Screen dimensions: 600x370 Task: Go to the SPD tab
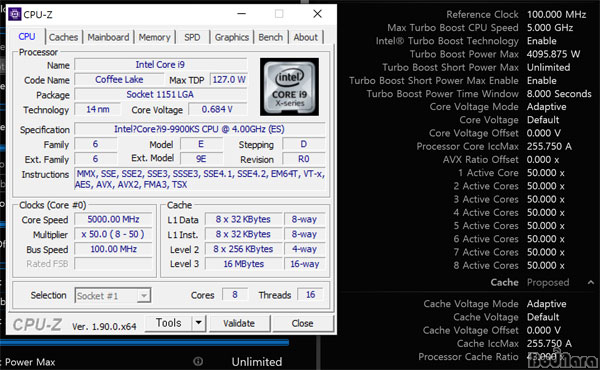pos(192,37)
